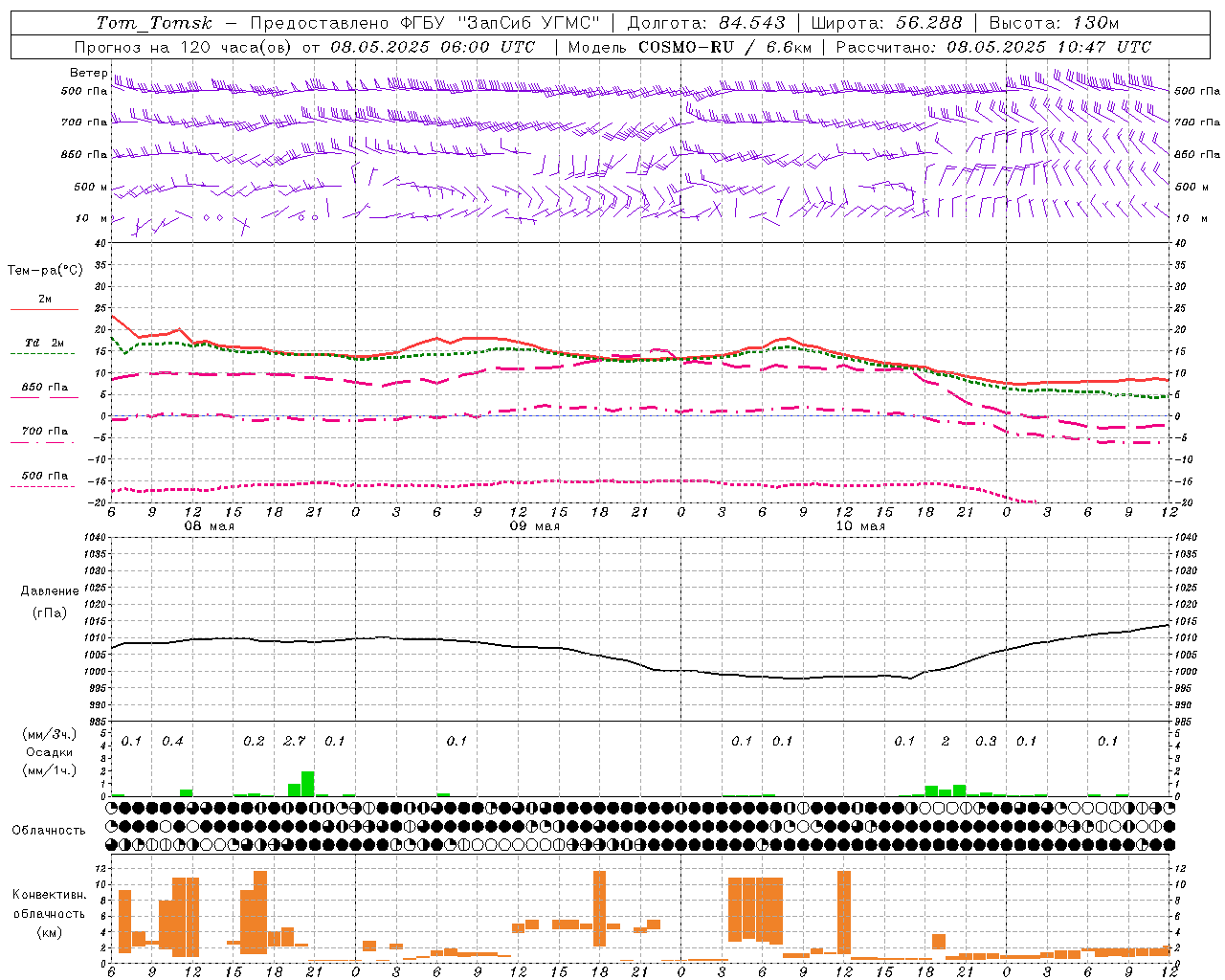Image resolution: width=1225 pixels, height=980 pixels.
Task: Click the precipitation value 0.2
Action: coord(254,741)
